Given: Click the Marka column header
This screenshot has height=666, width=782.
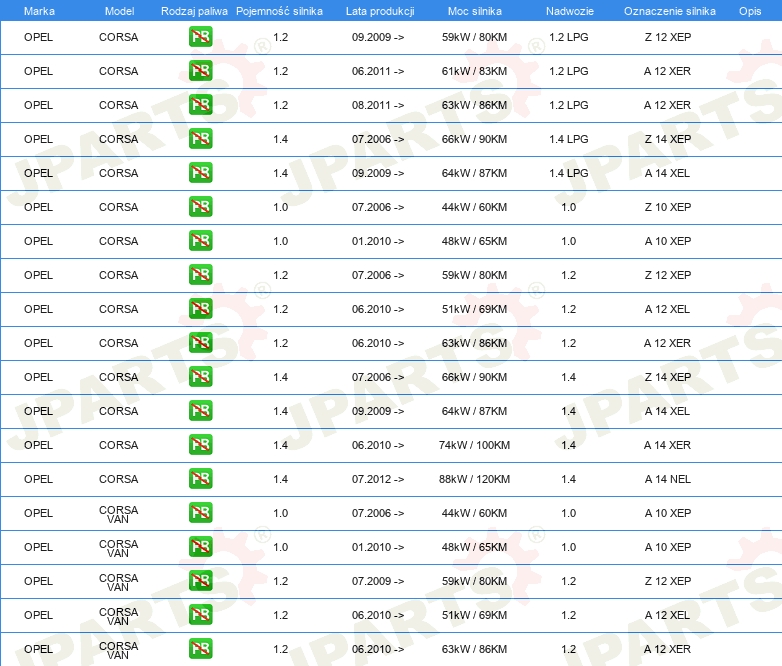Looking at the screenshot, I should (39, 10).
